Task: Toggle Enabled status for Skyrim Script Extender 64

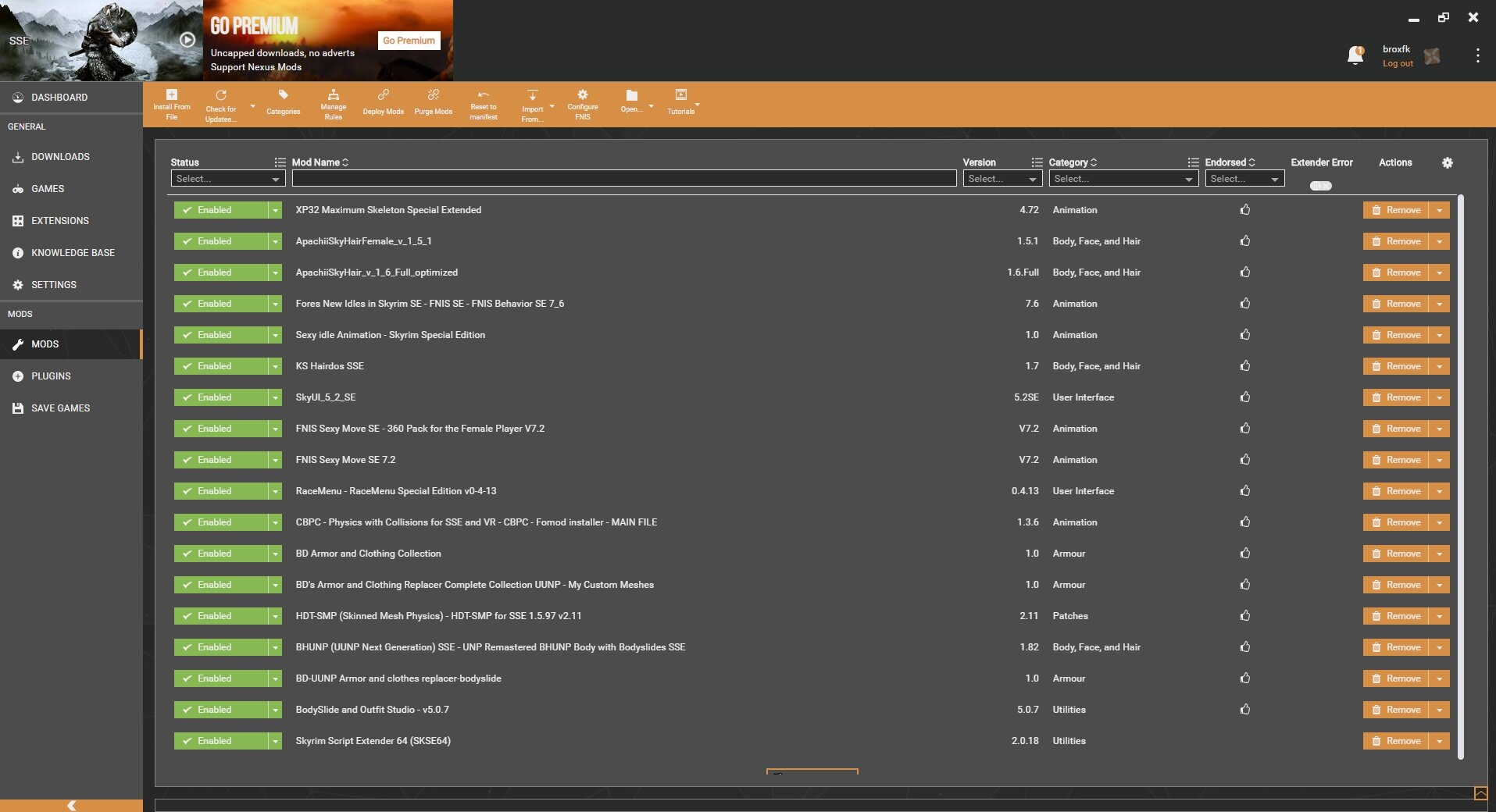Action: click(x=220, y=741)
